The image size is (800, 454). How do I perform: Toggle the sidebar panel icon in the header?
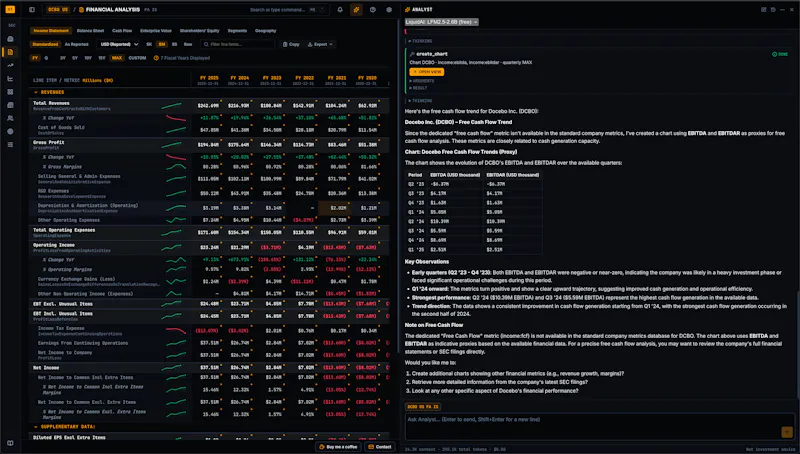click(x=32, y=9)
